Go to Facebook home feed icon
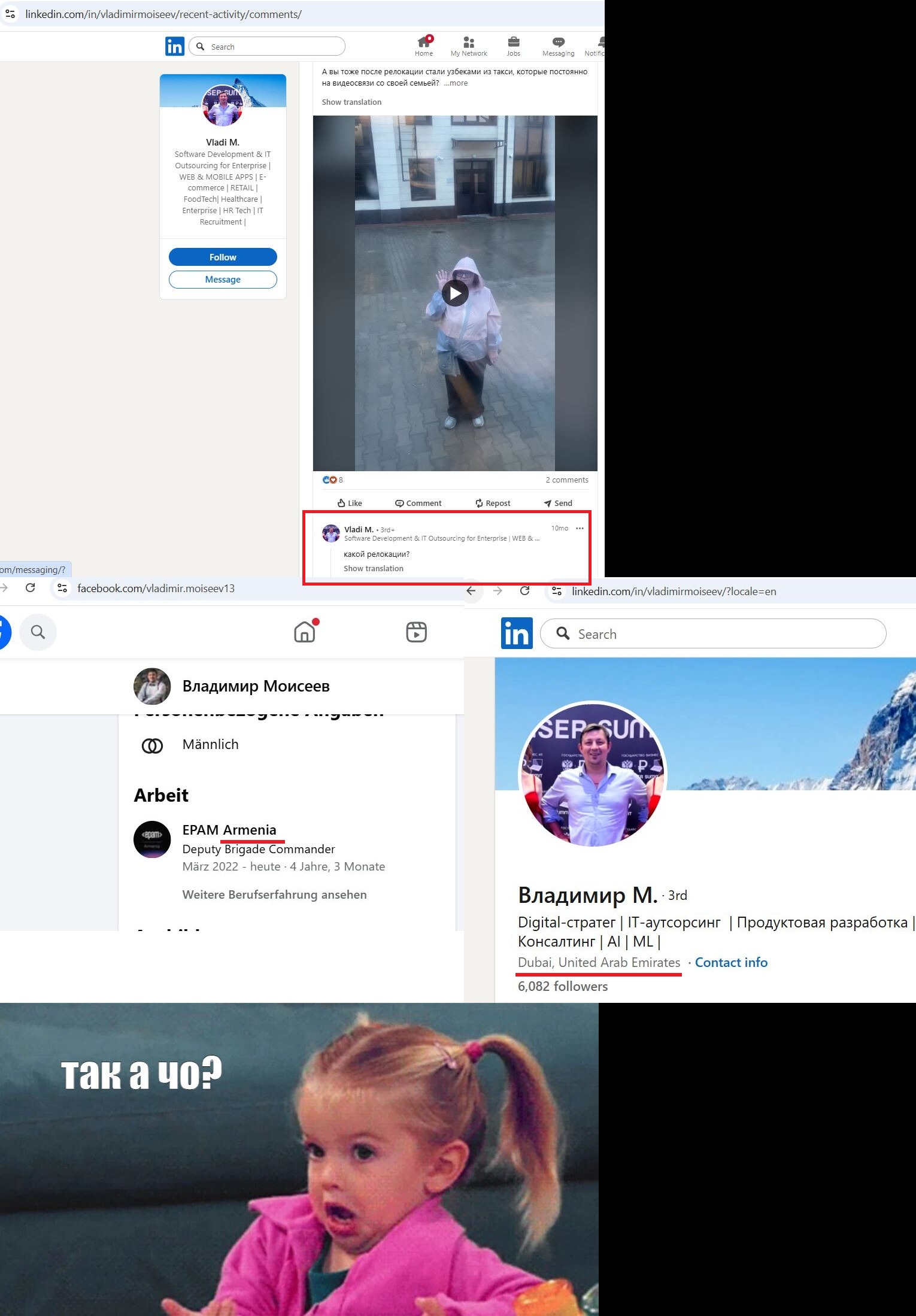 click(305, 632)
